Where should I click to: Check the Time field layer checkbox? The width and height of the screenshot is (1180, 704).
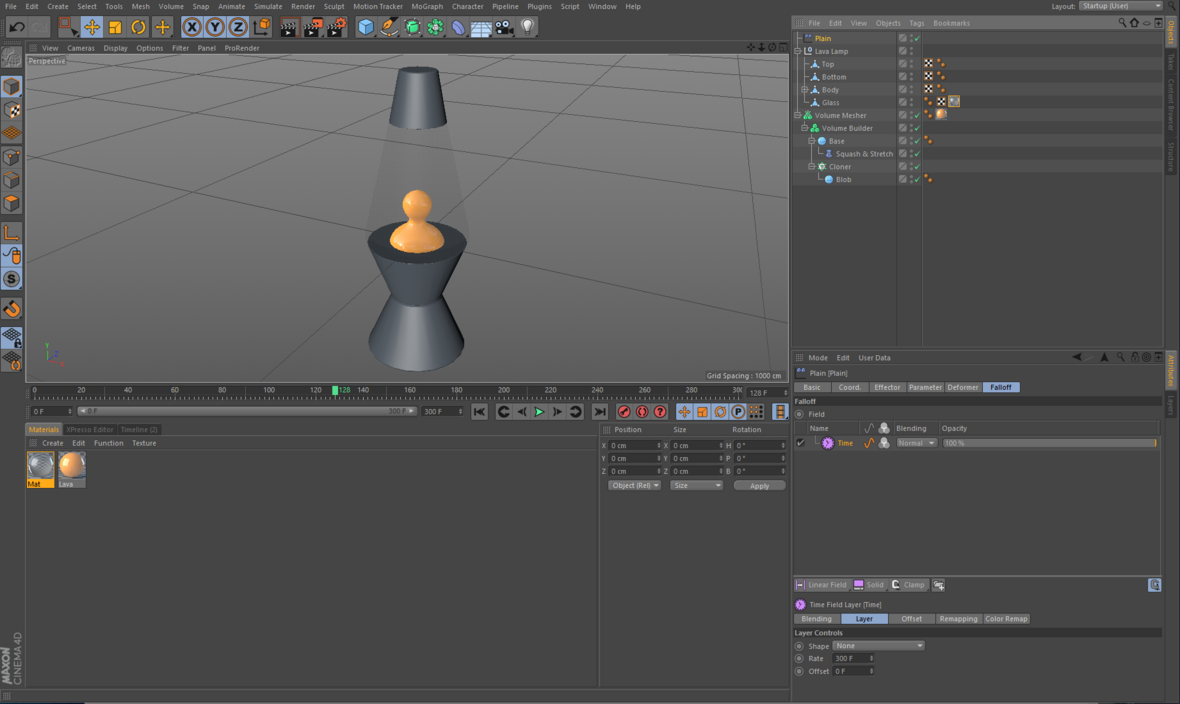[800, 442]
